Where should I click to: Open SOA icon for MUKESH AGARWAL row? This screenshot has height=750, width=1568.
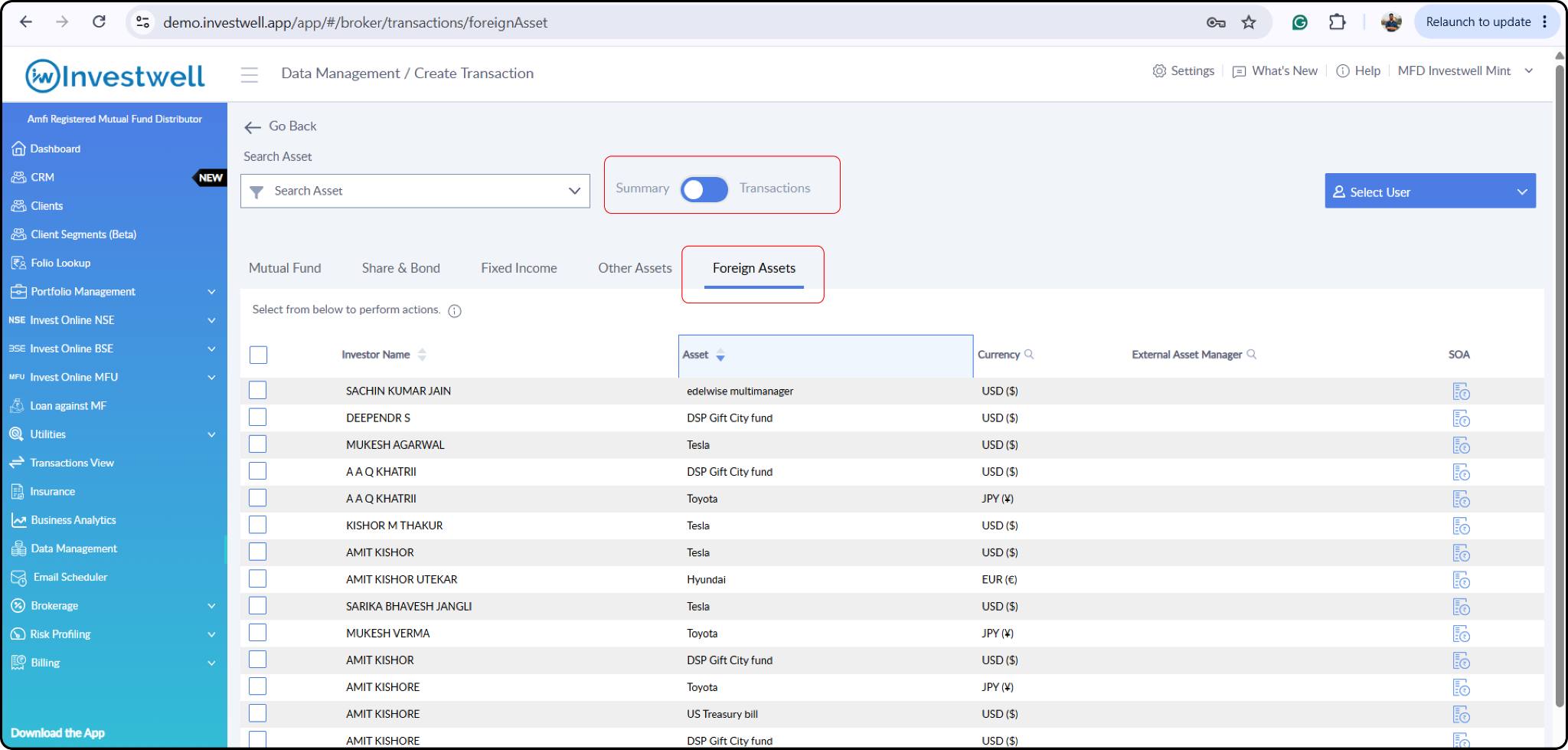(x=1461, y=445)
